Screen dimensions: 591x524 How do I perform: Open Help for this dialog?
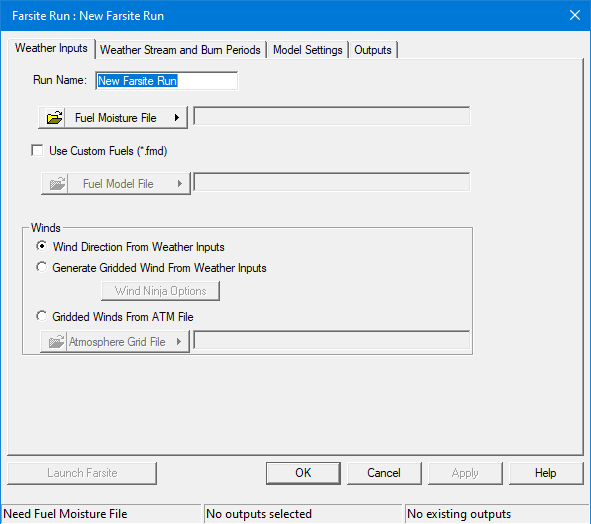(546, 473)
